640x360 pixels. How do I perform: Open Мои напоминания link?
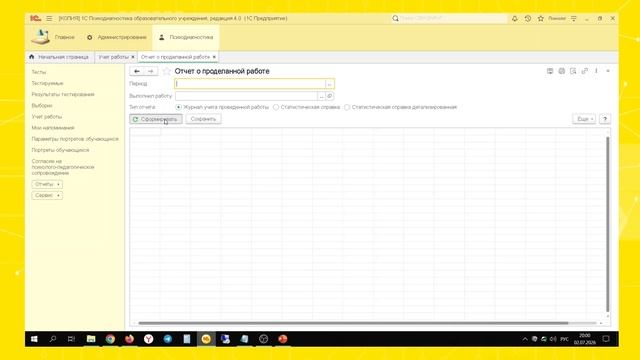[53, 128]
